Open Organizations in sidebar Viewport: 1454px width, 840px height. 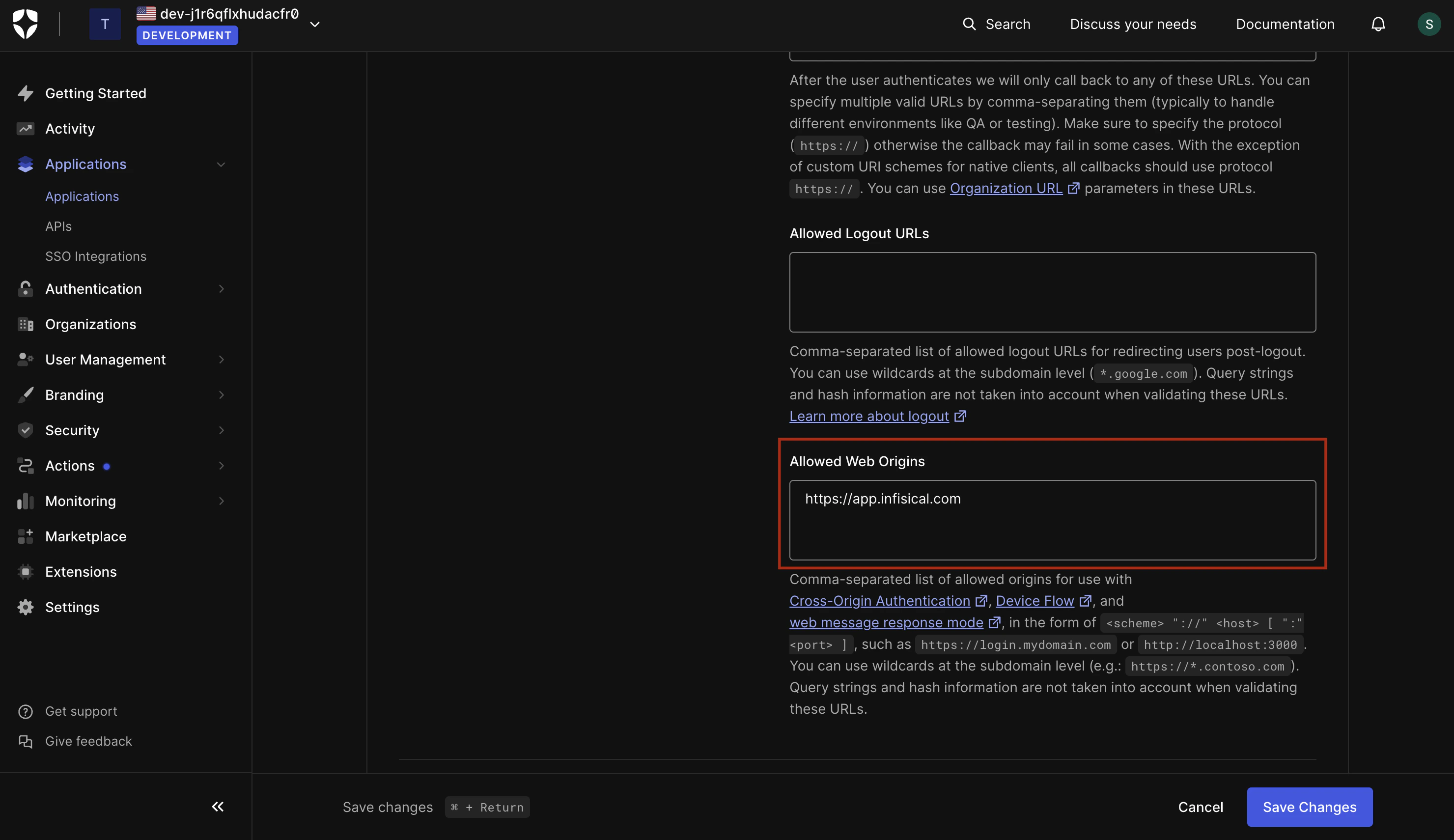click(x=90, y=324)
